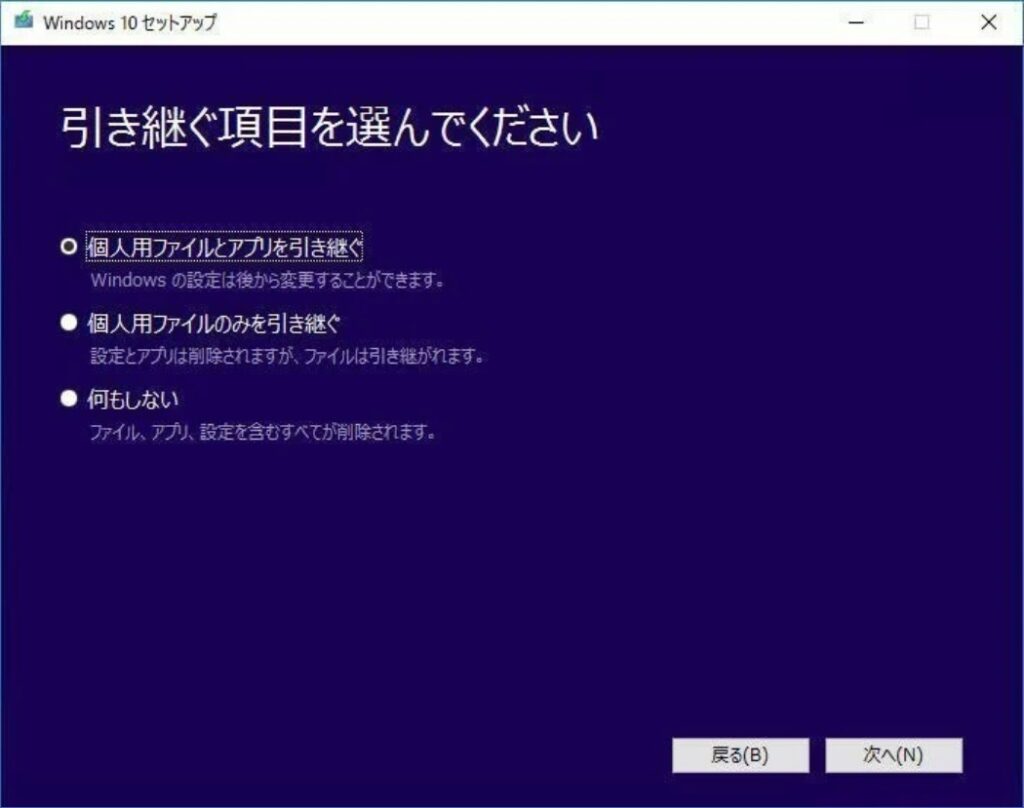1024x808 pixels.
Task: Select radio button for 個人用ファイルのみを引き継ぐ
Action: click(69, 323)
